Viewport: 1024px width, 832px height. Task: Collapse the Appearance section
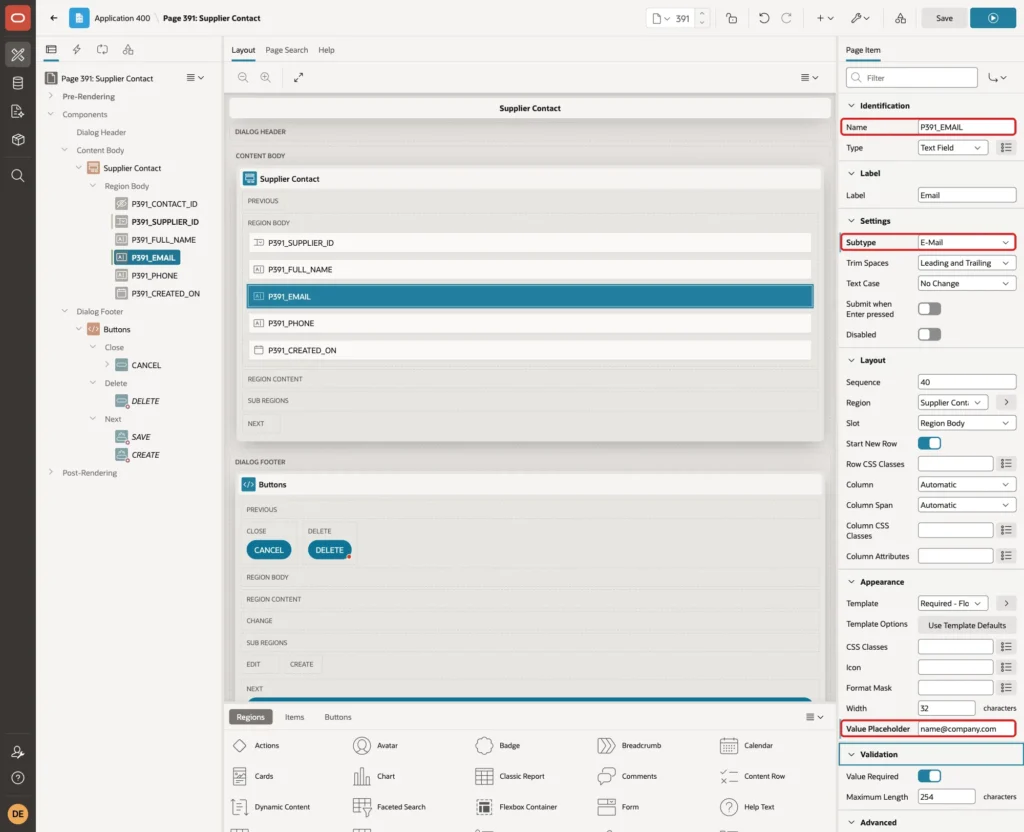pos(851,582)
